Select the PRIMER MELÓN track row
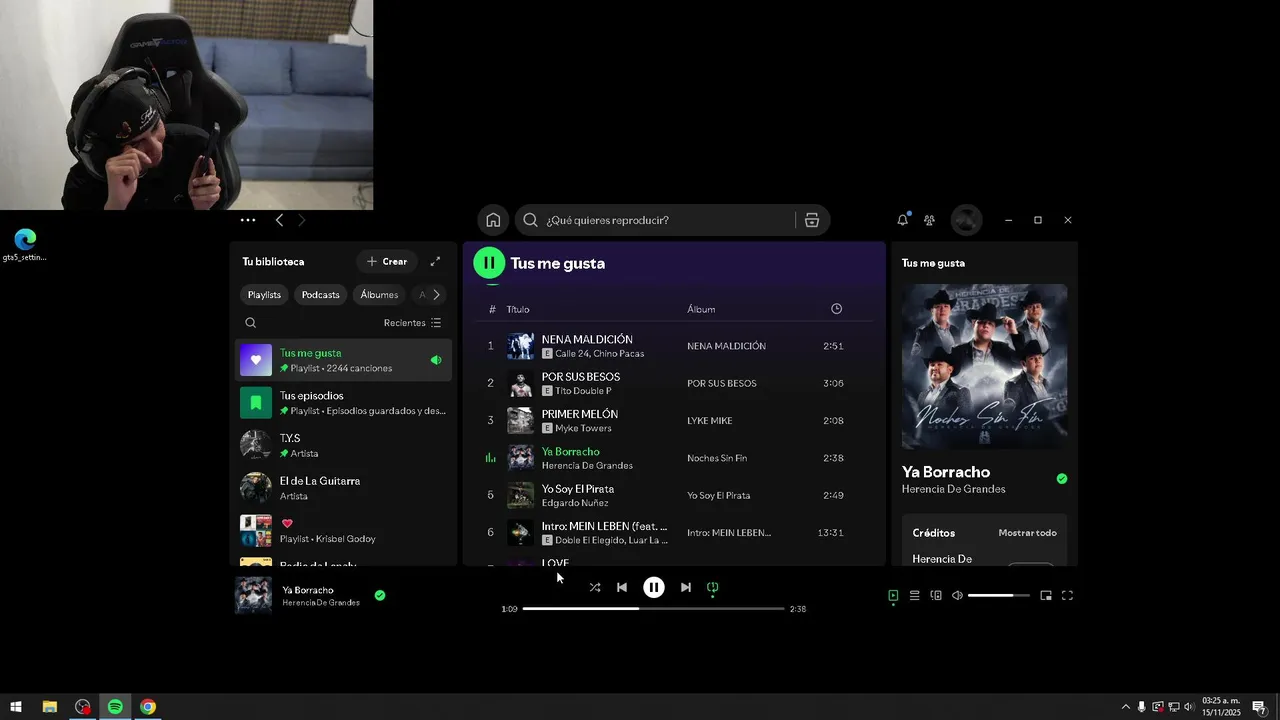The width and height of the screenshot is (1280, 720). click(x=674, y=421)
